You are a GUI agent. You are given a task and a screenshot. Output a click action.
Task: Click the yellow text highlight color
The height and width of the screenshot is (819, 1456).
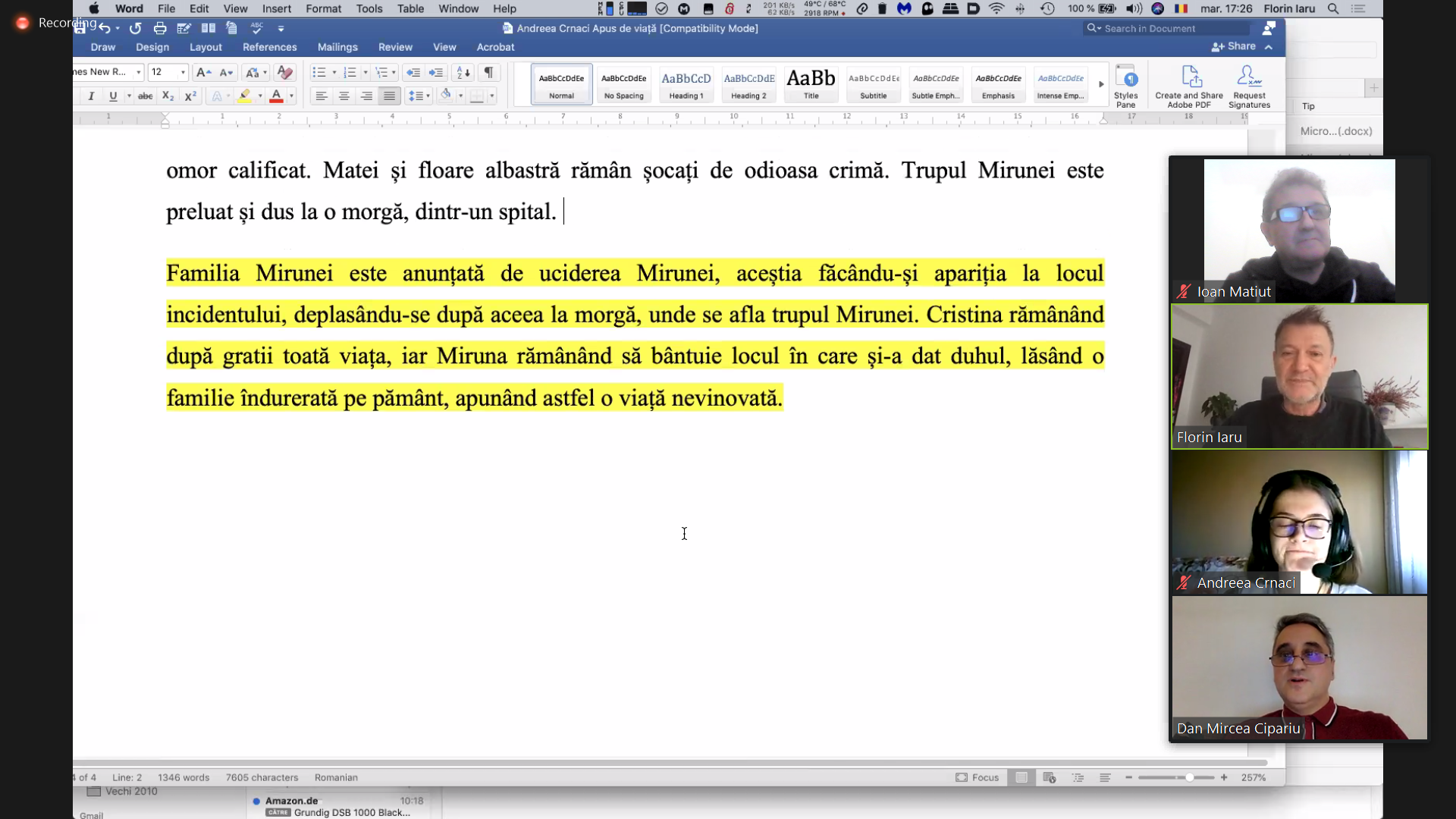244,96
